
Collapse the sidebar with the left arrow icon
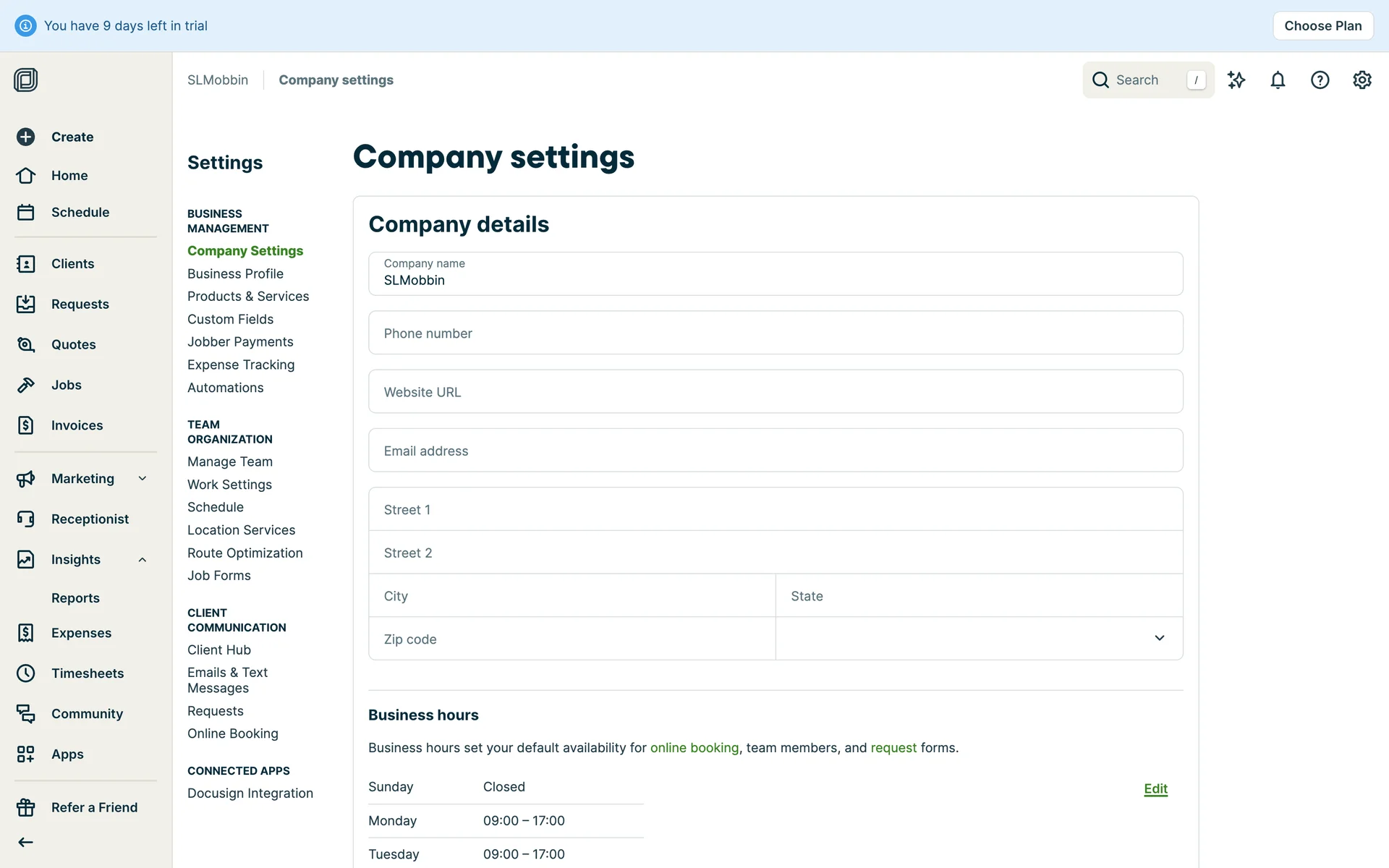tap(26, 842)
